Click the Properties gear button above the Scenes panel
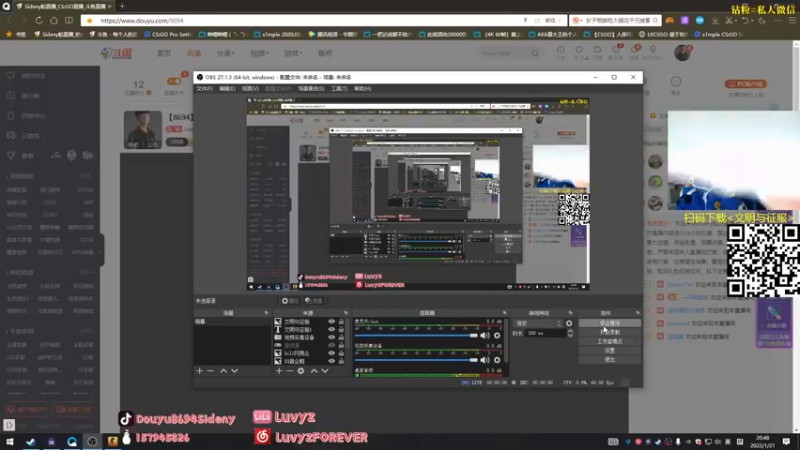 tap(290, 301)
